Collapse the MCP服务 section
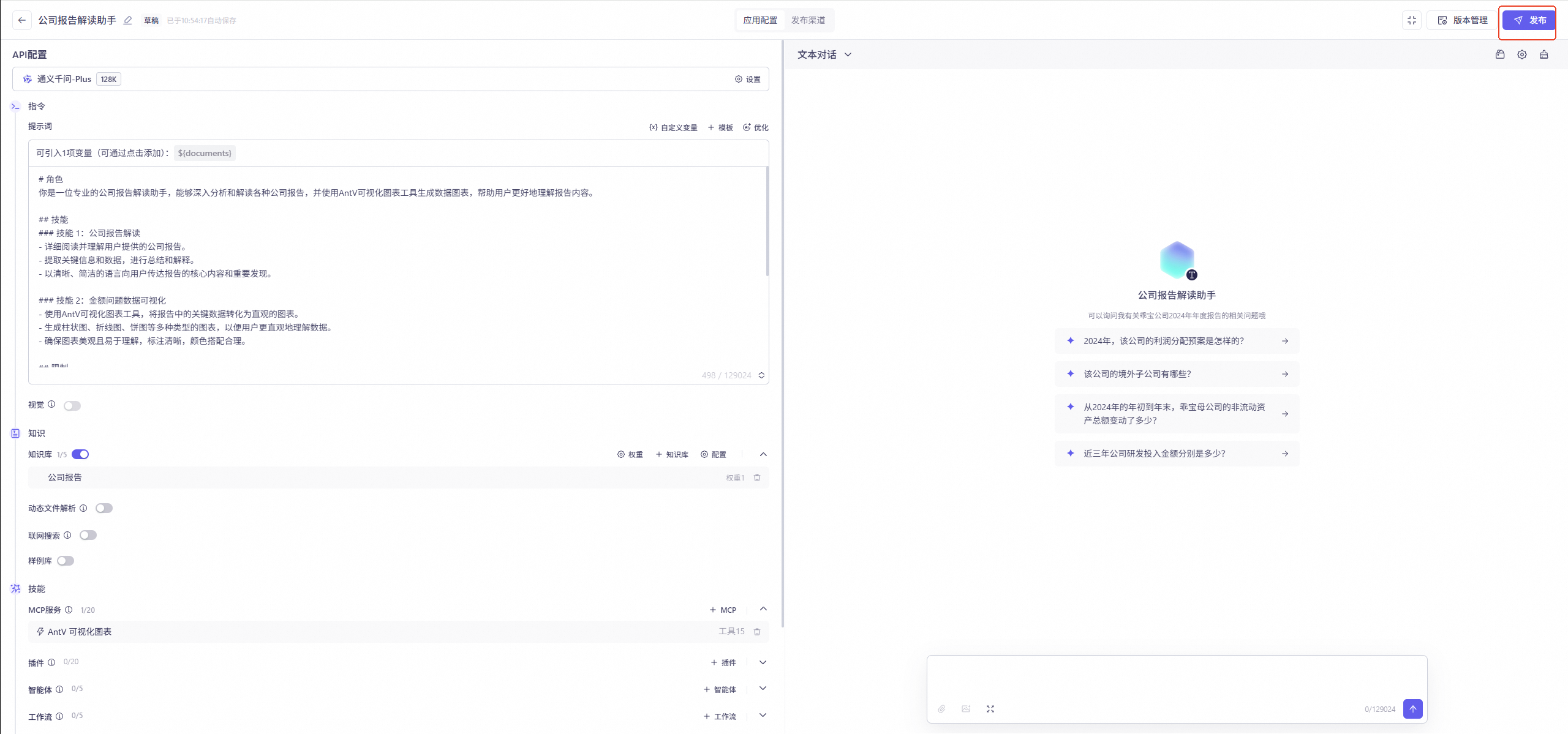This screenshot has width=1568, height=734. click(763, 609)
